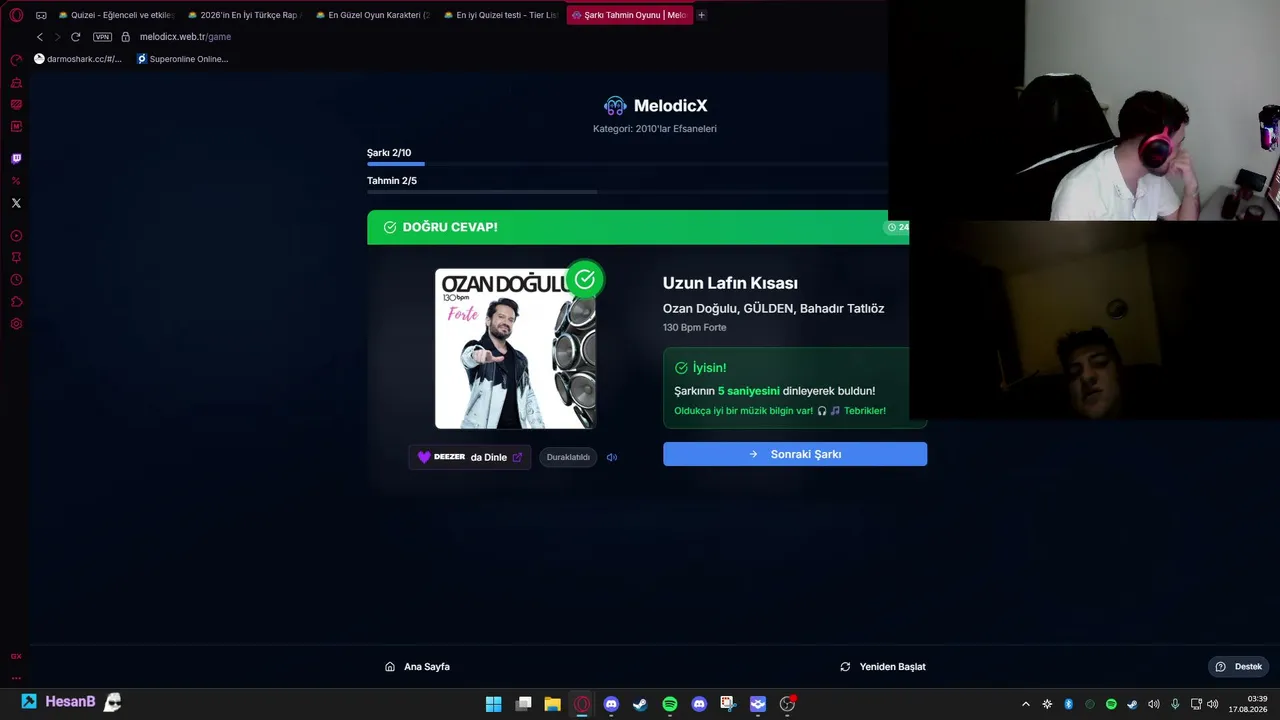Toggle the song preview volume speaker

click(x=612, y=457)
